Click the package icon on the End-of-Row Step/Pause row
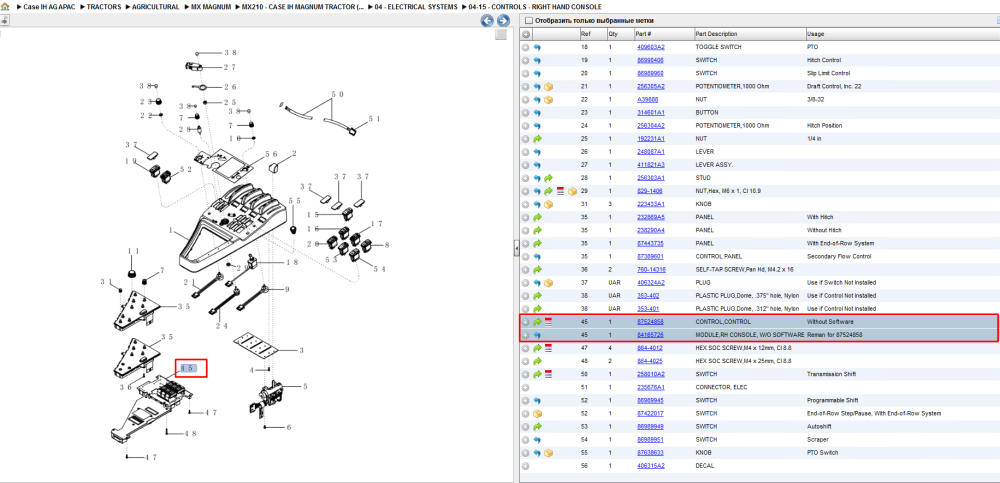Screen dimensions: 1000x483 pyautogui.click(x=537, y=413)
